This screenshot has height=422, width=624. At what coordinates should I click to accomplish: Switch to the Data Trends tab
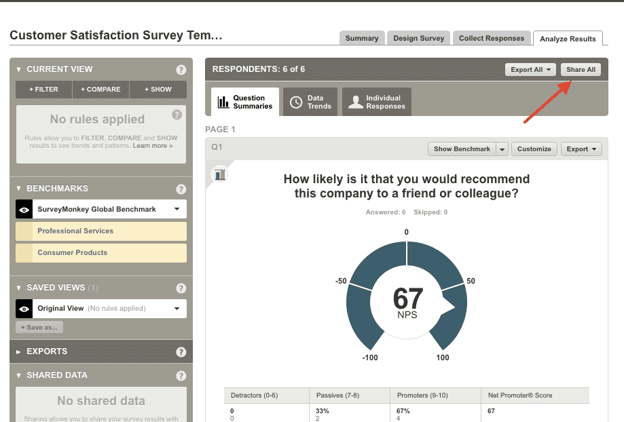309,102
